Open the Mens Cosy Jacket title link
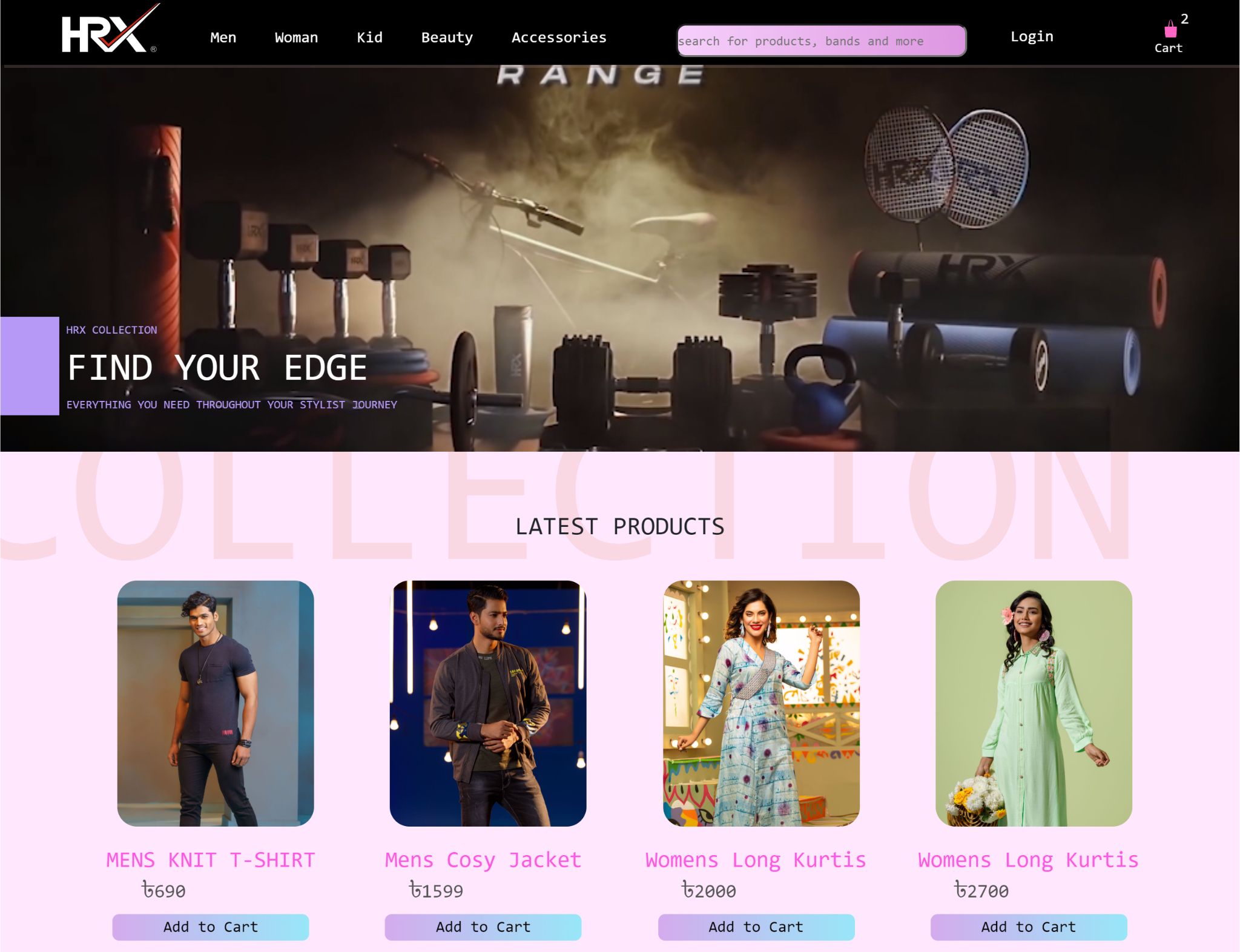The width and height of the screenshot is (1240, 952). tap(483, 860)
